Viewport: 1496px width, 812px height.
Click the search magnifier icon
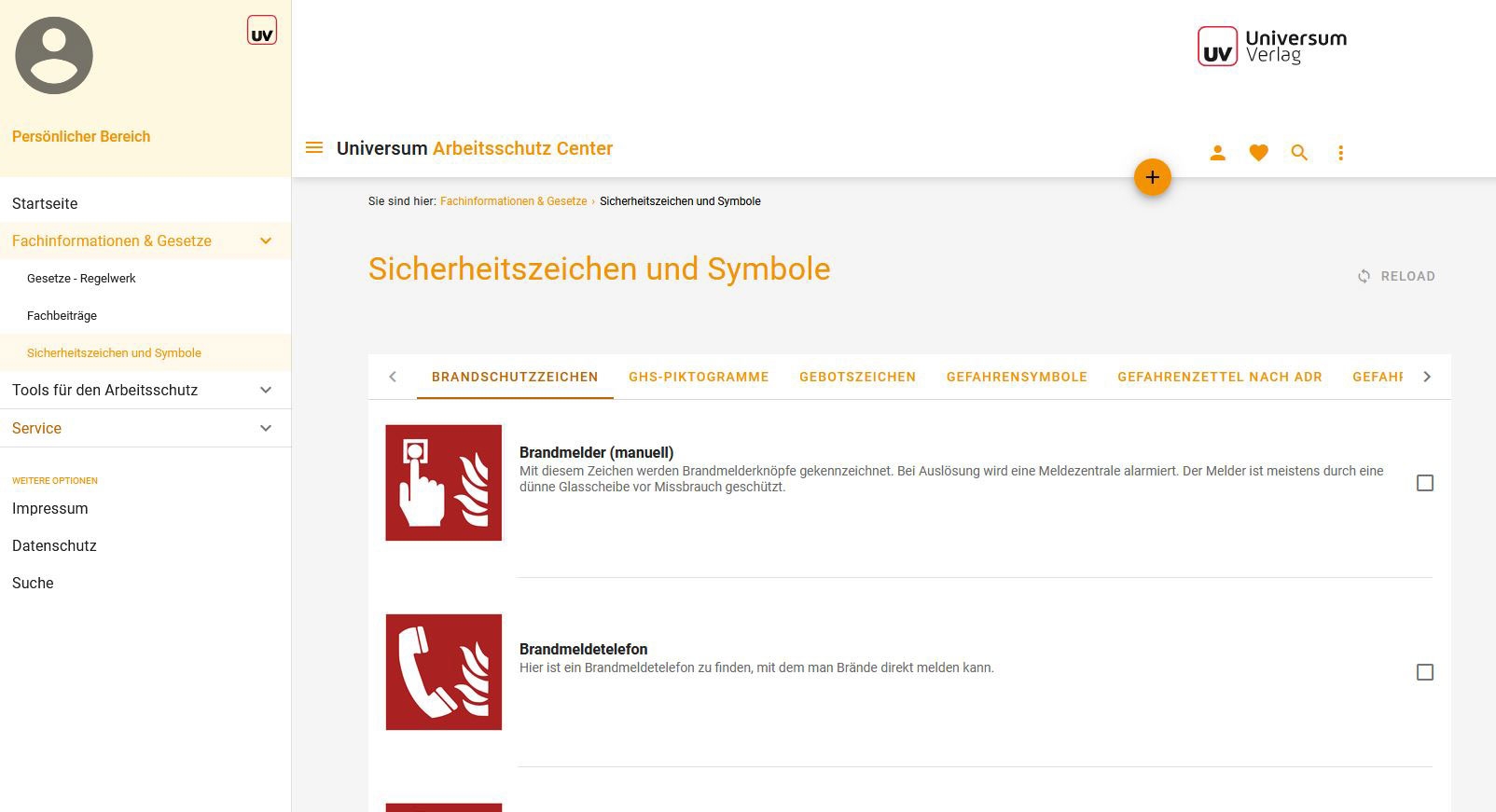pyautogui.click(x=1299, y=153)
